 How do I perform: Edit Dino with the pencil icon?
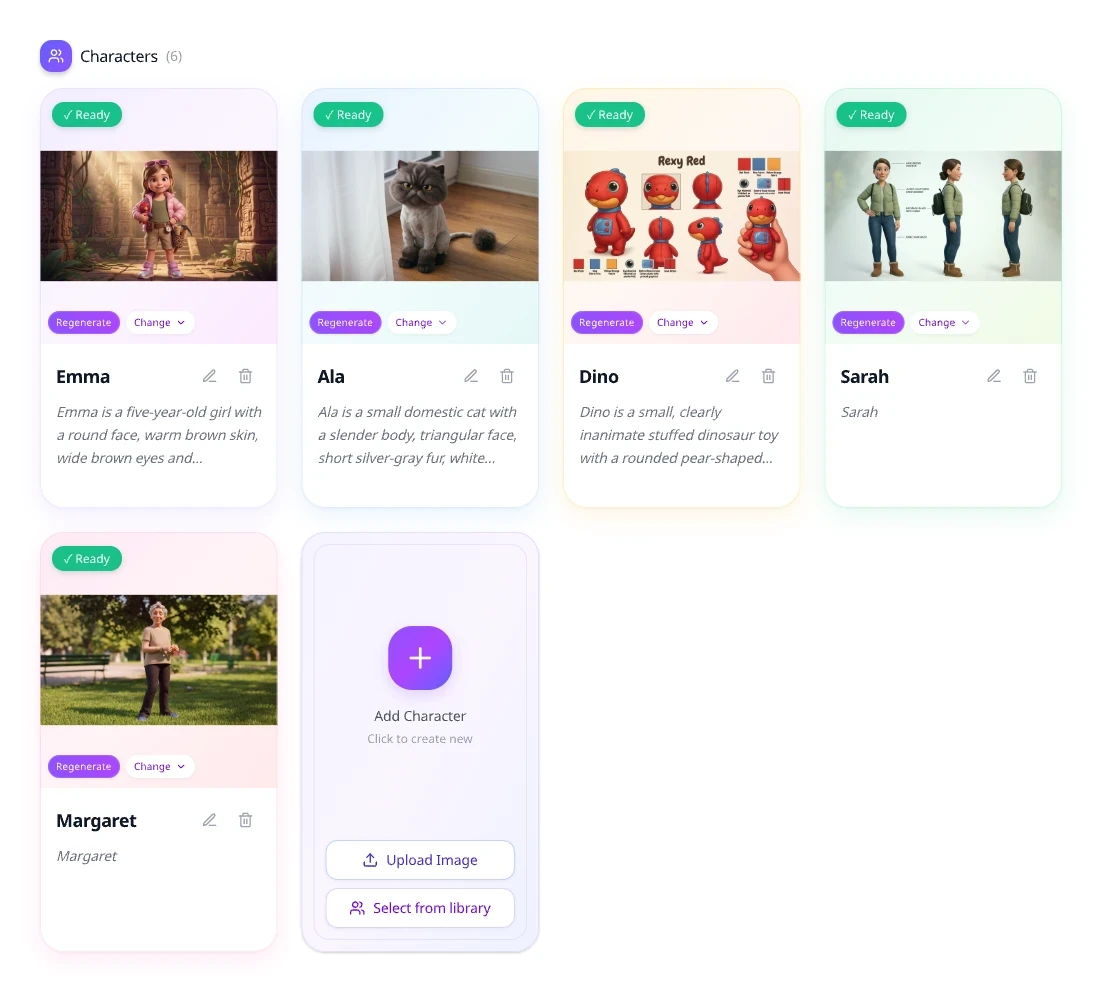tap(732, 376)
